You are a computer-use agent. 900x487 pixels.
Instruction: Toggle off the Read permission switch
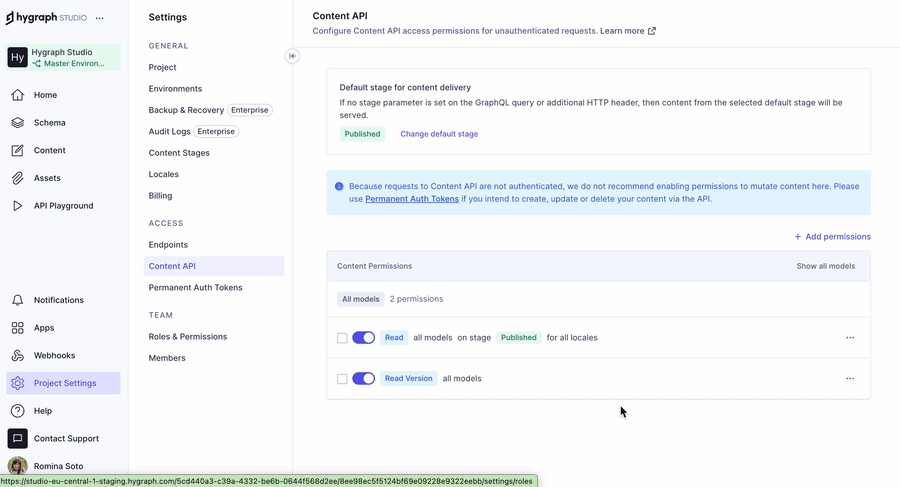click(x=363, y=338)
